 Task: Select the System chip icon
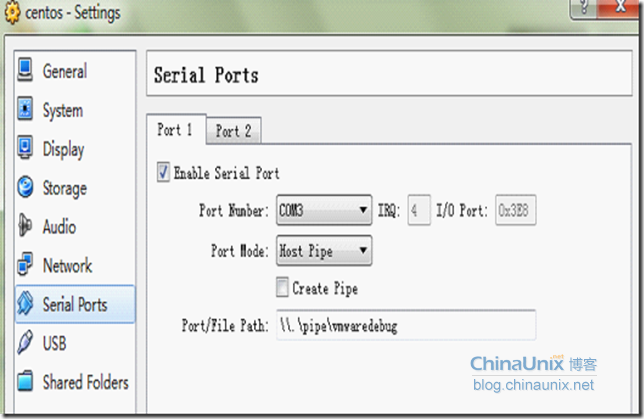click(25, 109)
